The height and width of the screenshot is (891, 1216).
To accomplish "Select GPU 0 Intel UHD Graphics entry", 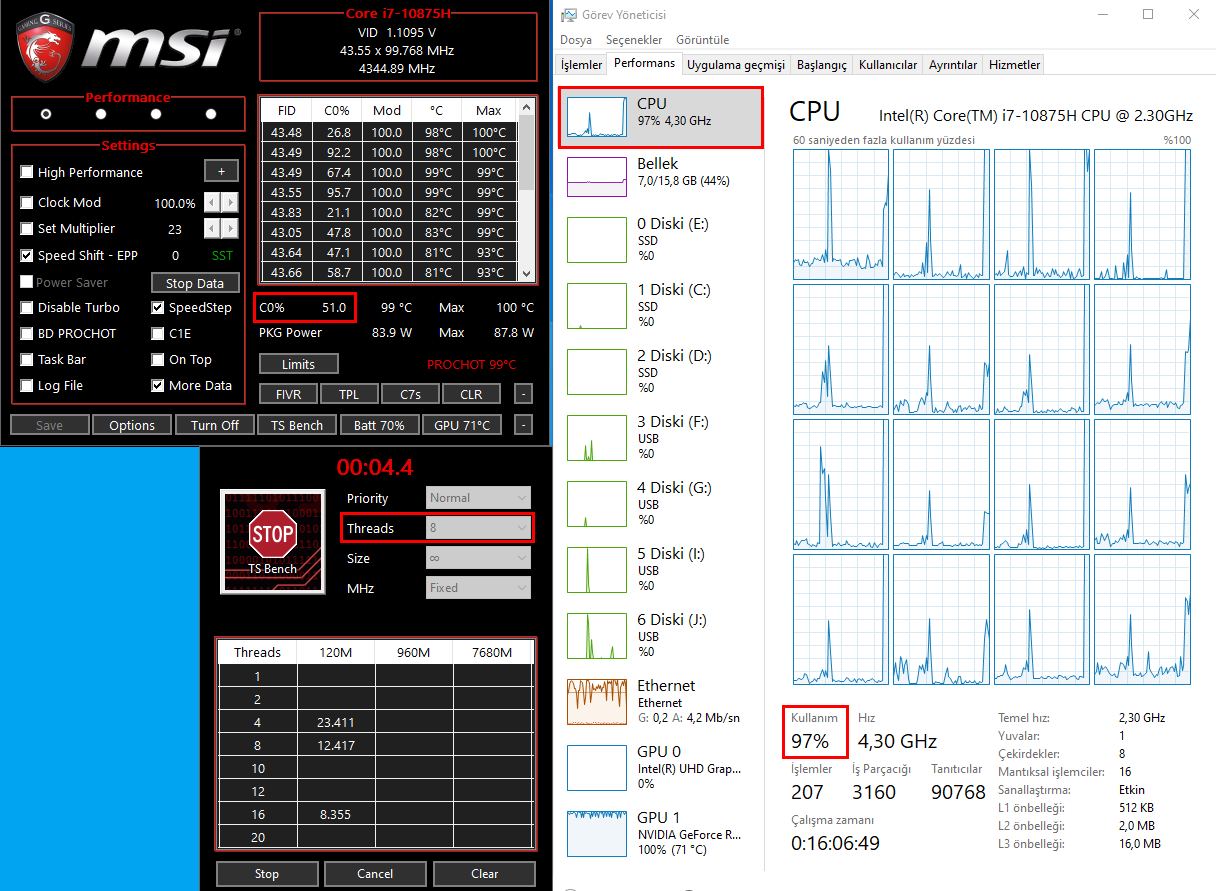I will 660,768.
